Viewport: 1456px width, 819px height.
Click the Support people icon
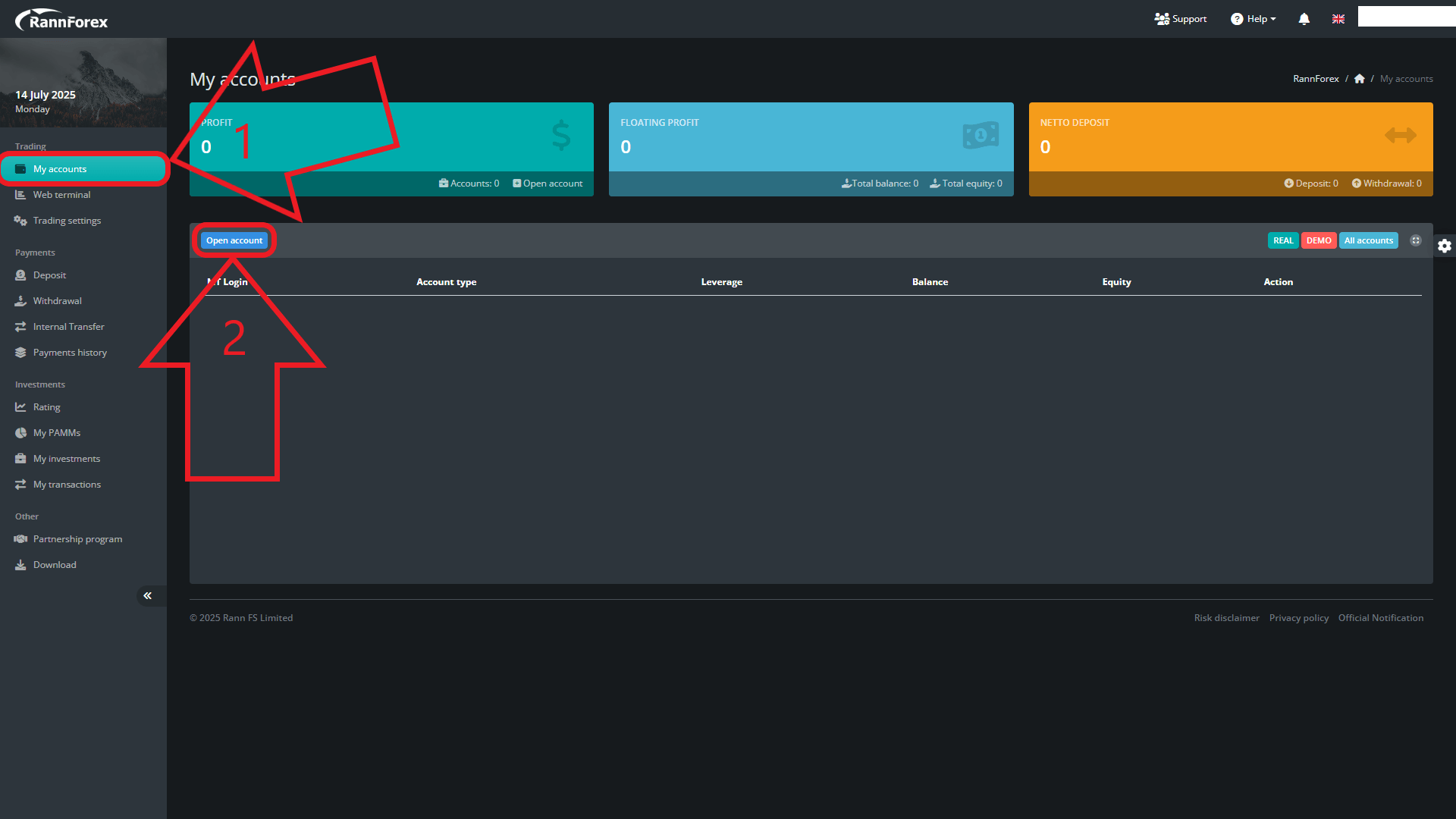[x=1162, y=19]
